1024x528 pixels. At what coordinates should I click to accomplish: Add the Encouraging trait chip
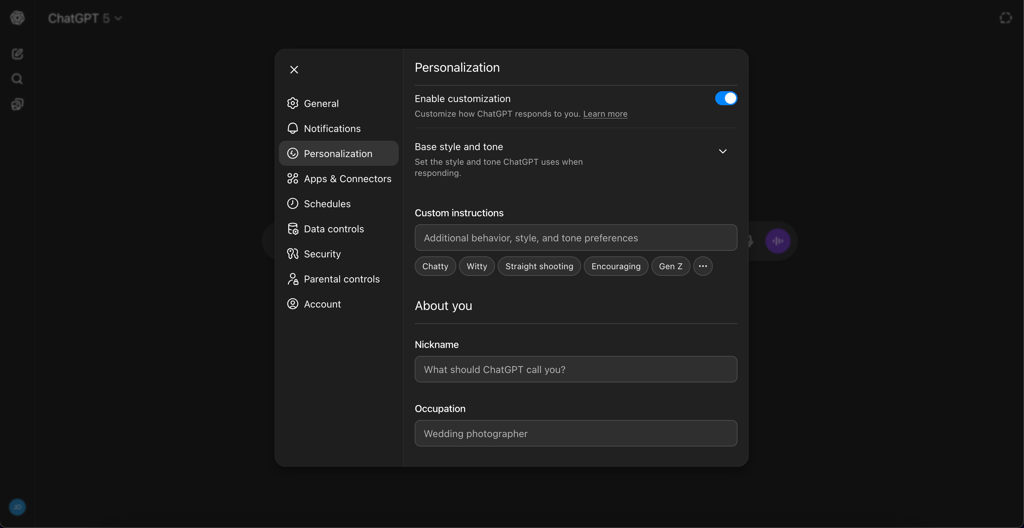[x=616, y=266]
